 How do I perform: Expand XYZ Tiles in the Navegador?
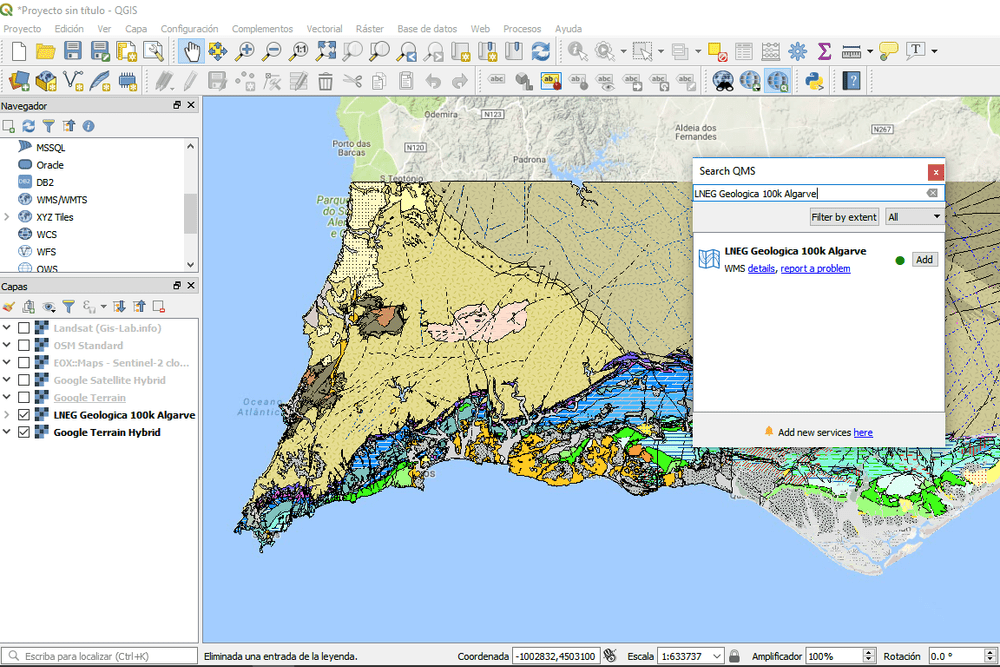click(x=9, y=217)
